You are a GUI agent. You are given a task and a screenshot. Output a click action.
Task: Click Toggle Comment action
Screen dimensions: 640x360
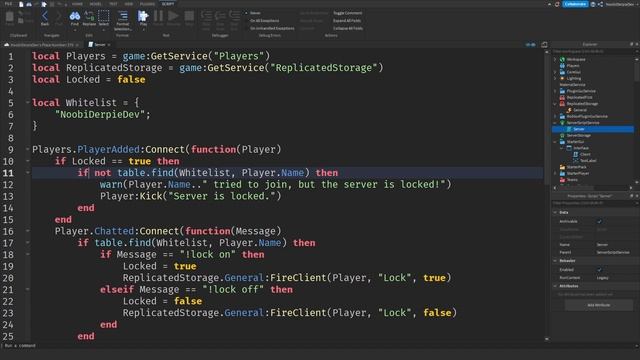[x=347, y=13]
